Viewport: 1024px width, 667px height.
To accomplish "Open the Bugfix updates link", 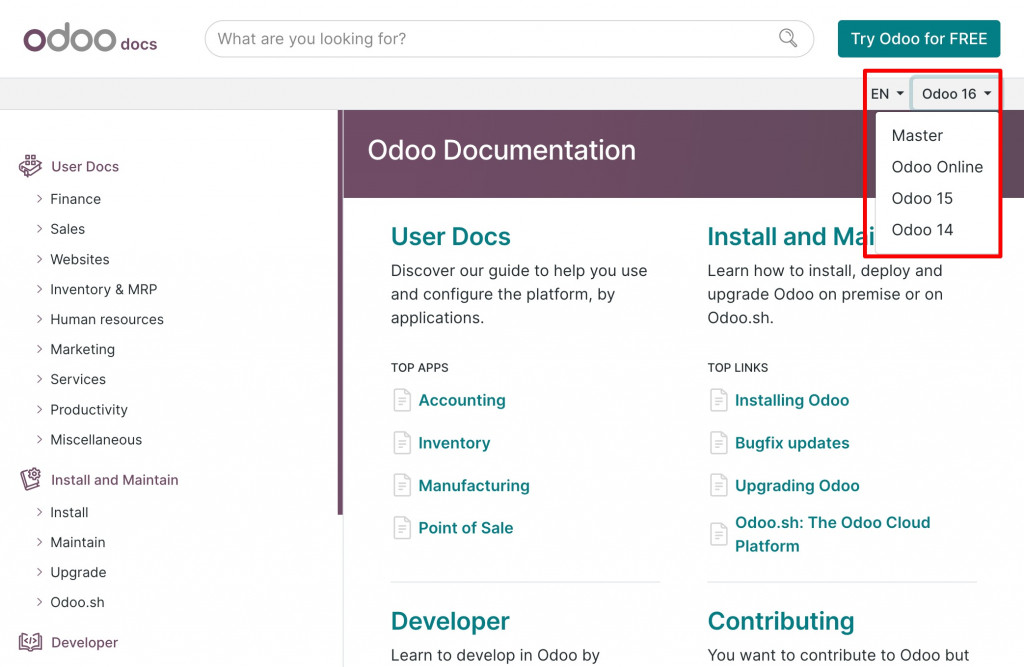I will 792,443.
